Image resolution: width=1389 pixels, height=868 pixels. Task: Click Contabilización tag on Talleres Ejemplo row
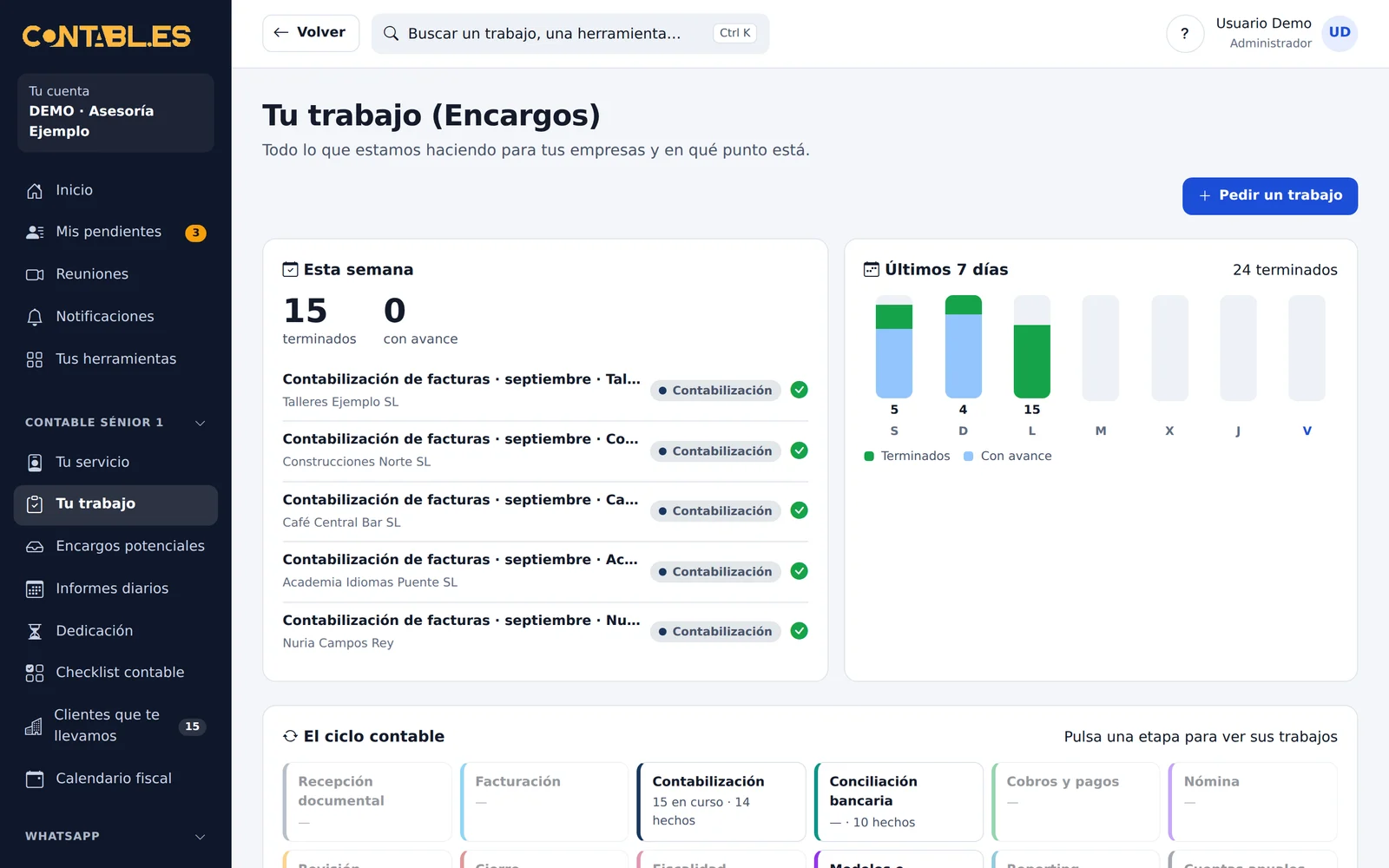(x=715, y=391)
